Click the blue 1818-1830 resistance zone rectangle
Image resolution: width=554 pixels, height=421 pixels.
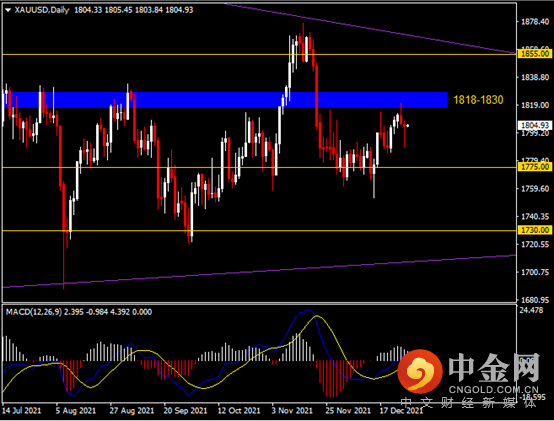click(x=226, y=100)
